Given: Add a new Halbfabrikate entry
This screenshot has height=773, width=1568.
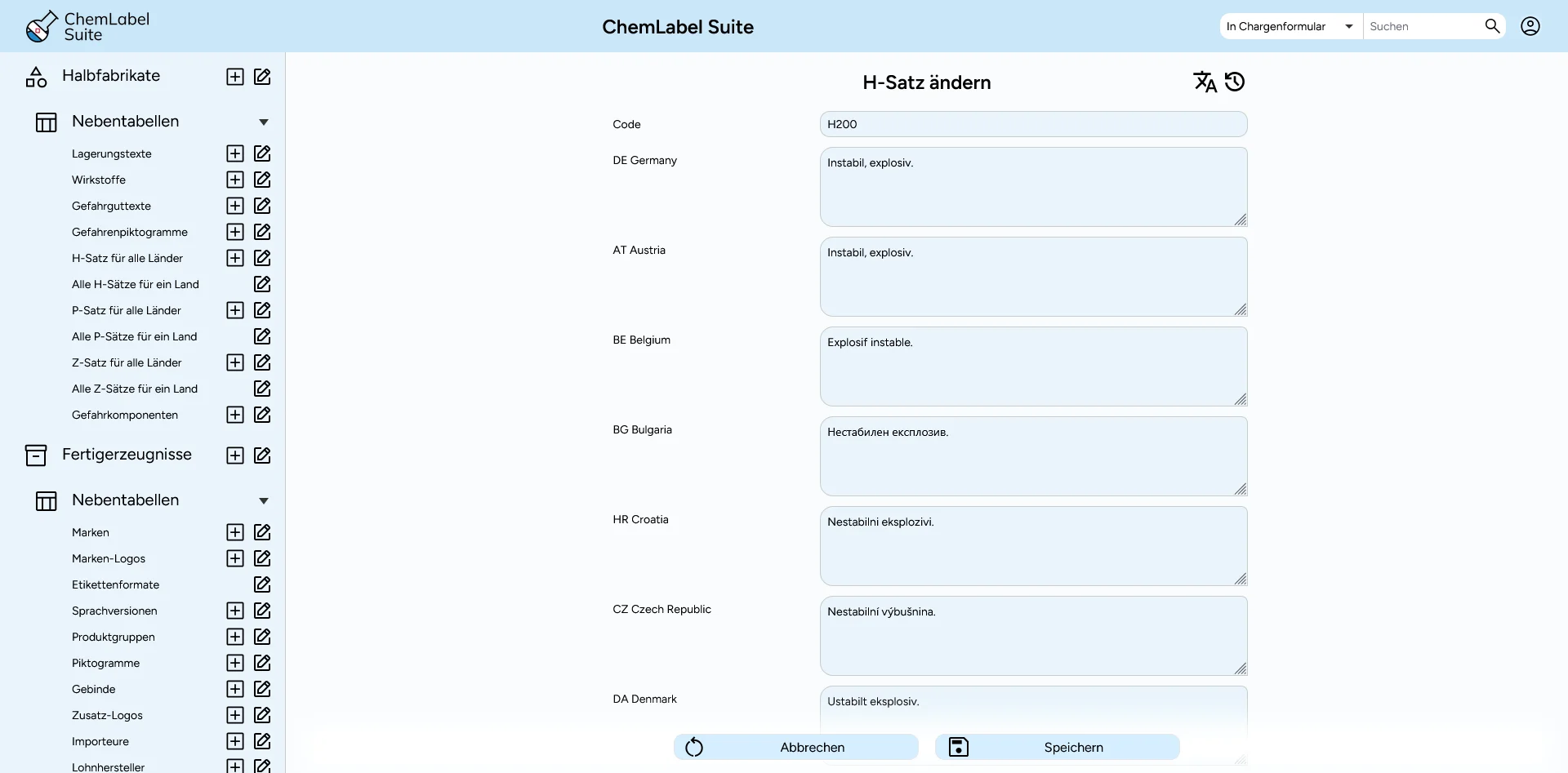Looking at the screenshot, I should tap(235, 77).
